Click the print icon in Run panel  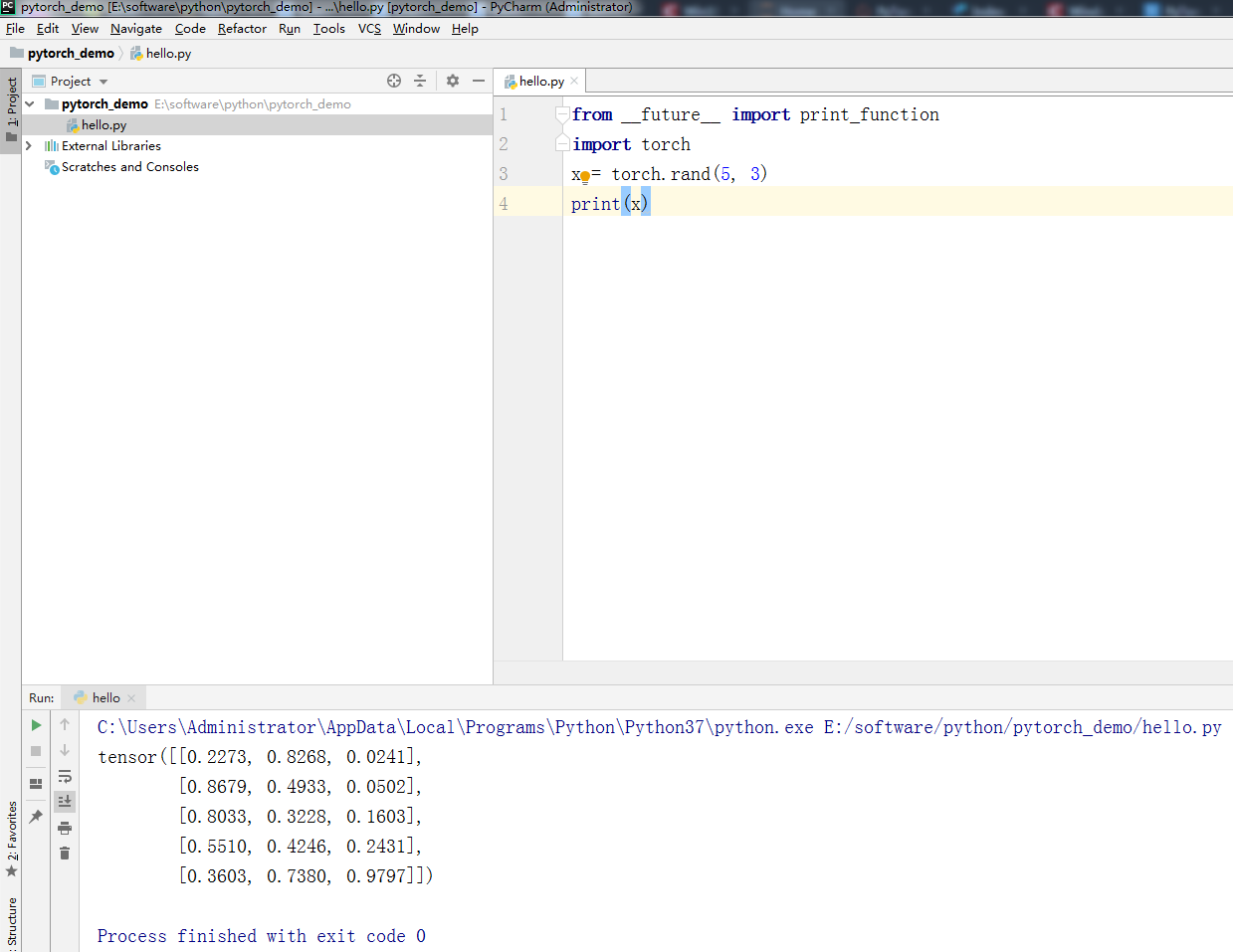pyautogui.click(x=65, y=828)
